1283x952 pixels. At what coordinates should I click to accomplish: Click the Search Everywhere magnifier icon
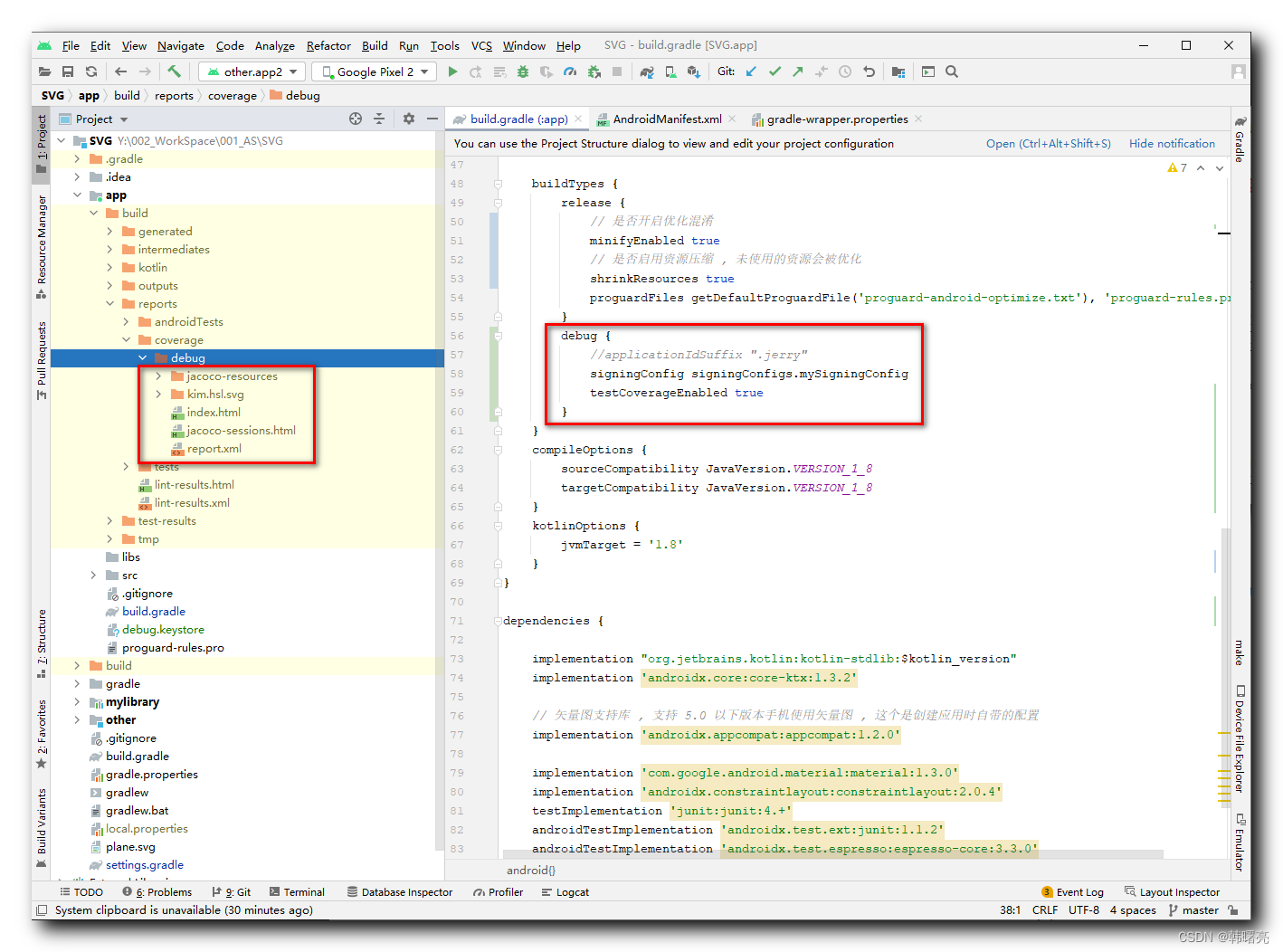[952, 71]
